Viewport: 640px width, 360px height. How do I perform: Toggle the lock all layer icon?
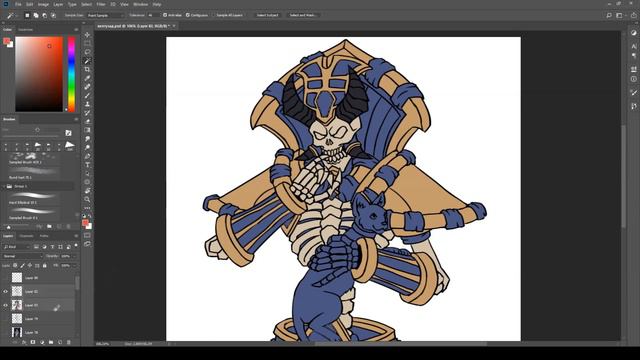[44, 265]
